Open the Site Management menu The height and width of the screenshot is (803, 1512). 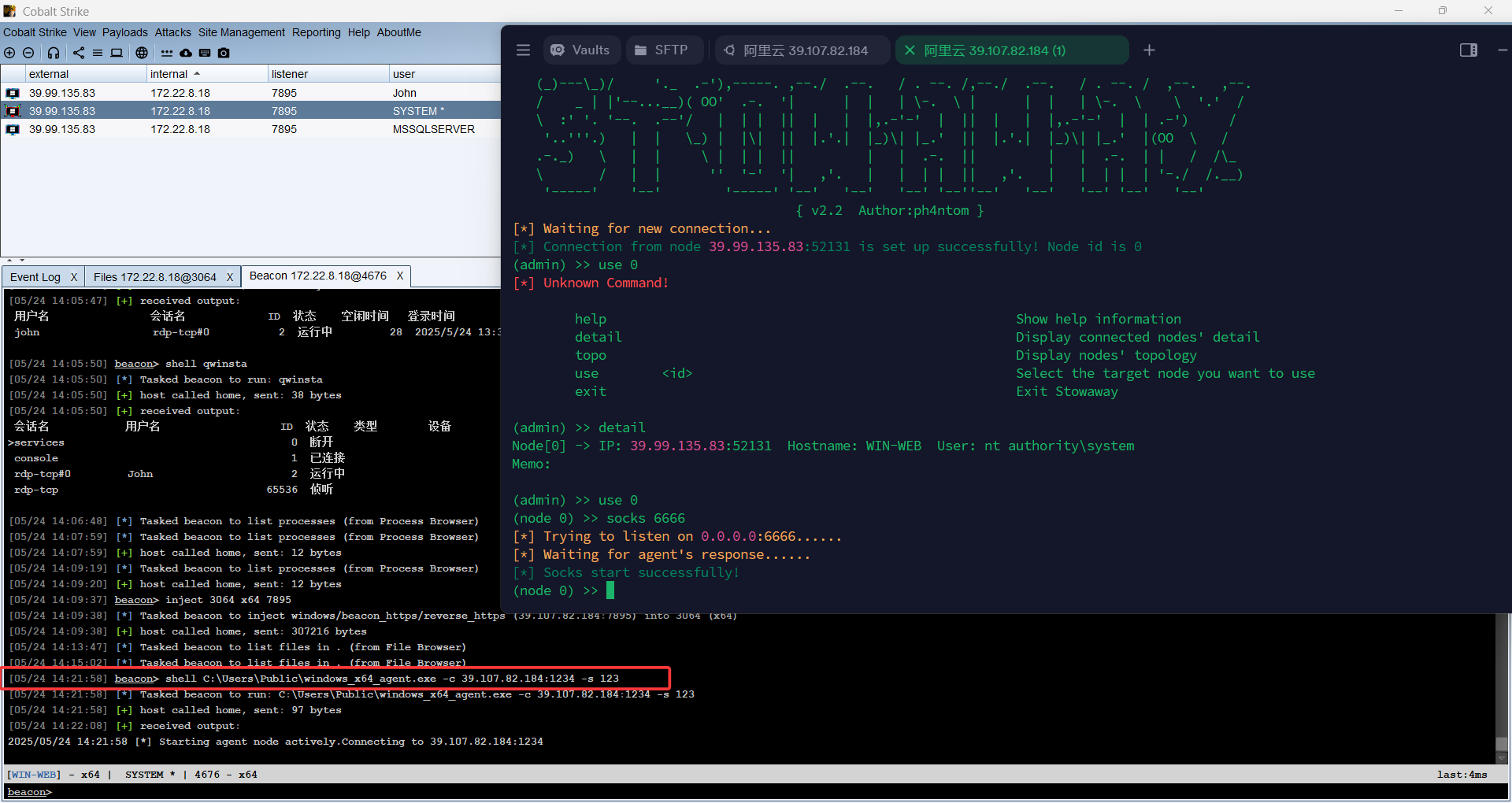pyautogui.click(x=242, y=32)
